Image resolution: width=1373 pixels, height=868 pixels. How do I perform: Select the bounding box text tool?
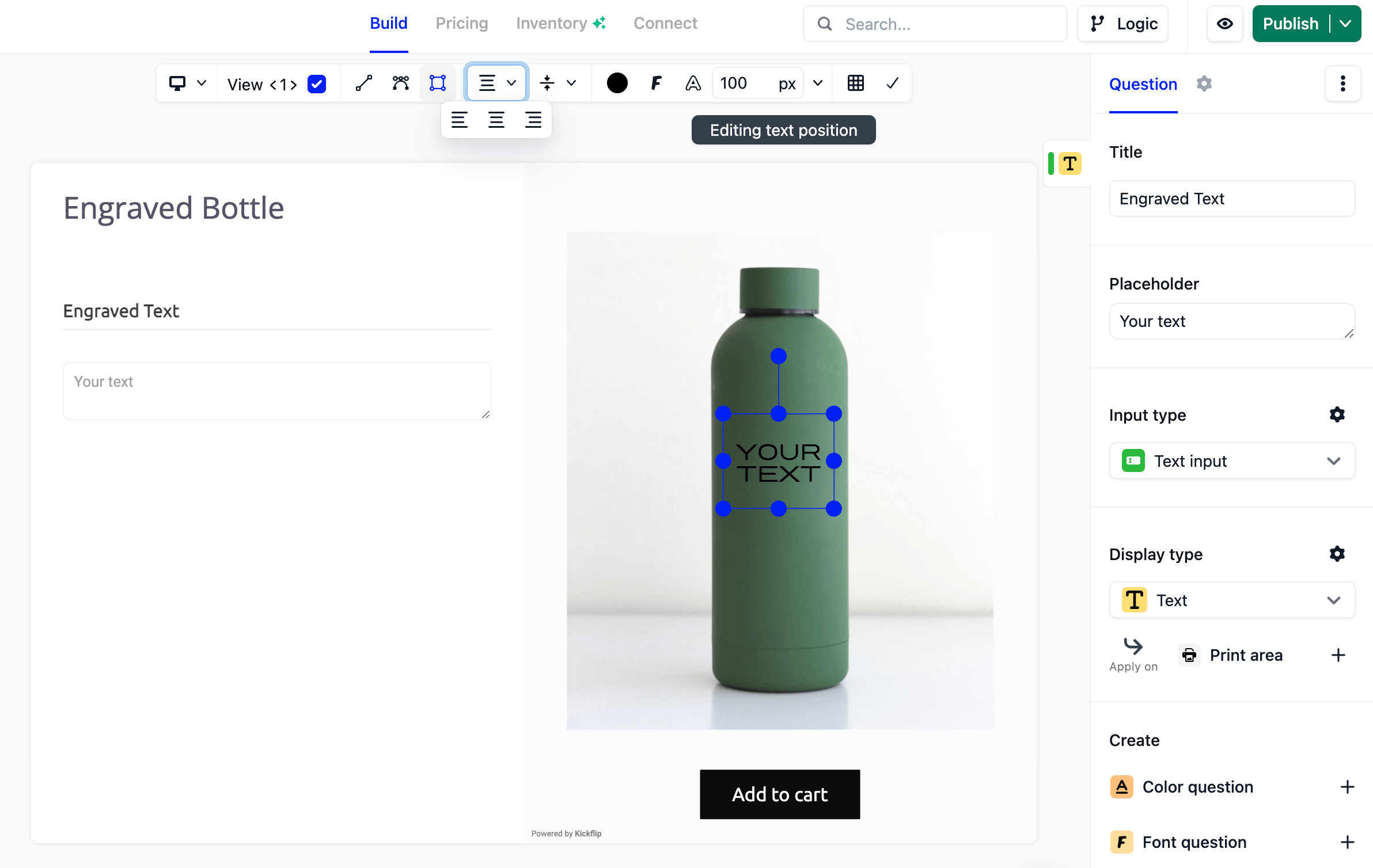tap(438, 83)
